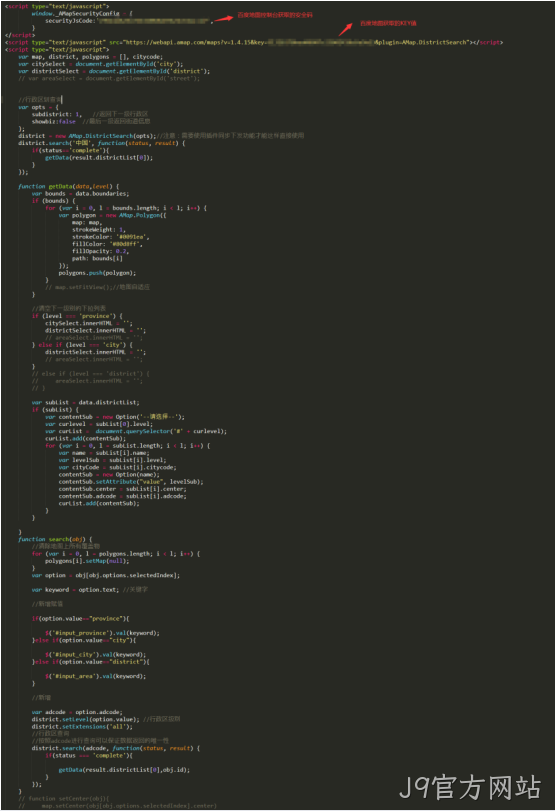Screen dimensions: 555x811
Task: Click the red arrow pointing to securityJsCode
Action: 223,19
